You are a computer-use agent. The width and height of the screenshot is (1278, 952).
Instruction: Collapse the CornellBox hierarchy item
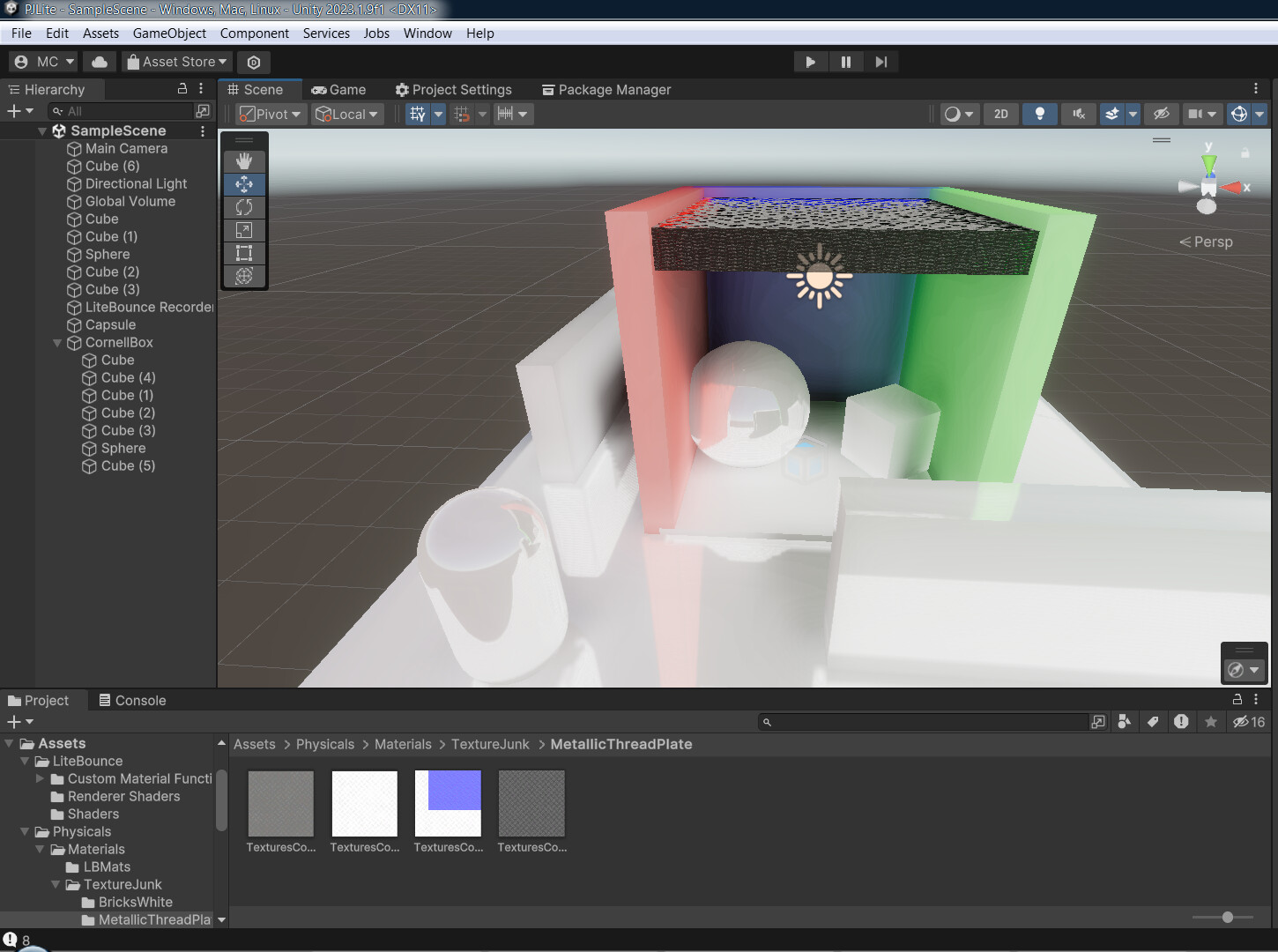coord(56,342)
